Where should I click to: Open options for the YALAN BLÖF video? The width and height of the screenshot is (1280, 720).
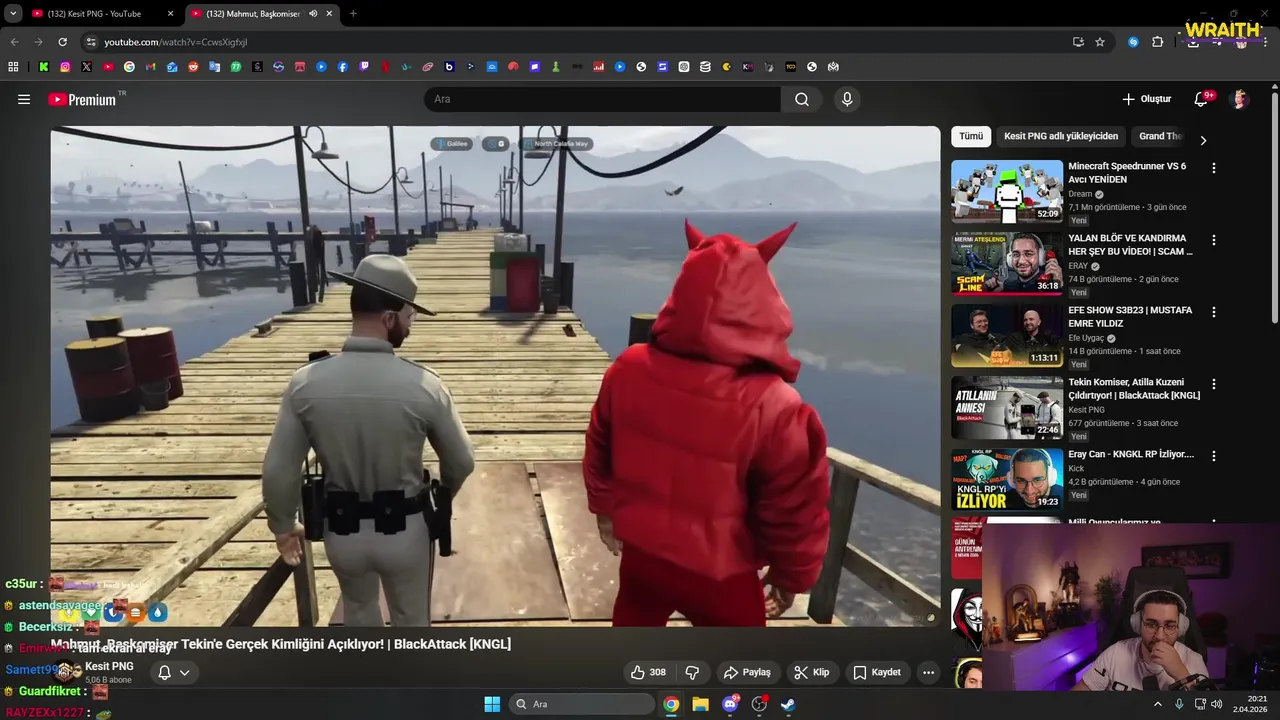1214,240
